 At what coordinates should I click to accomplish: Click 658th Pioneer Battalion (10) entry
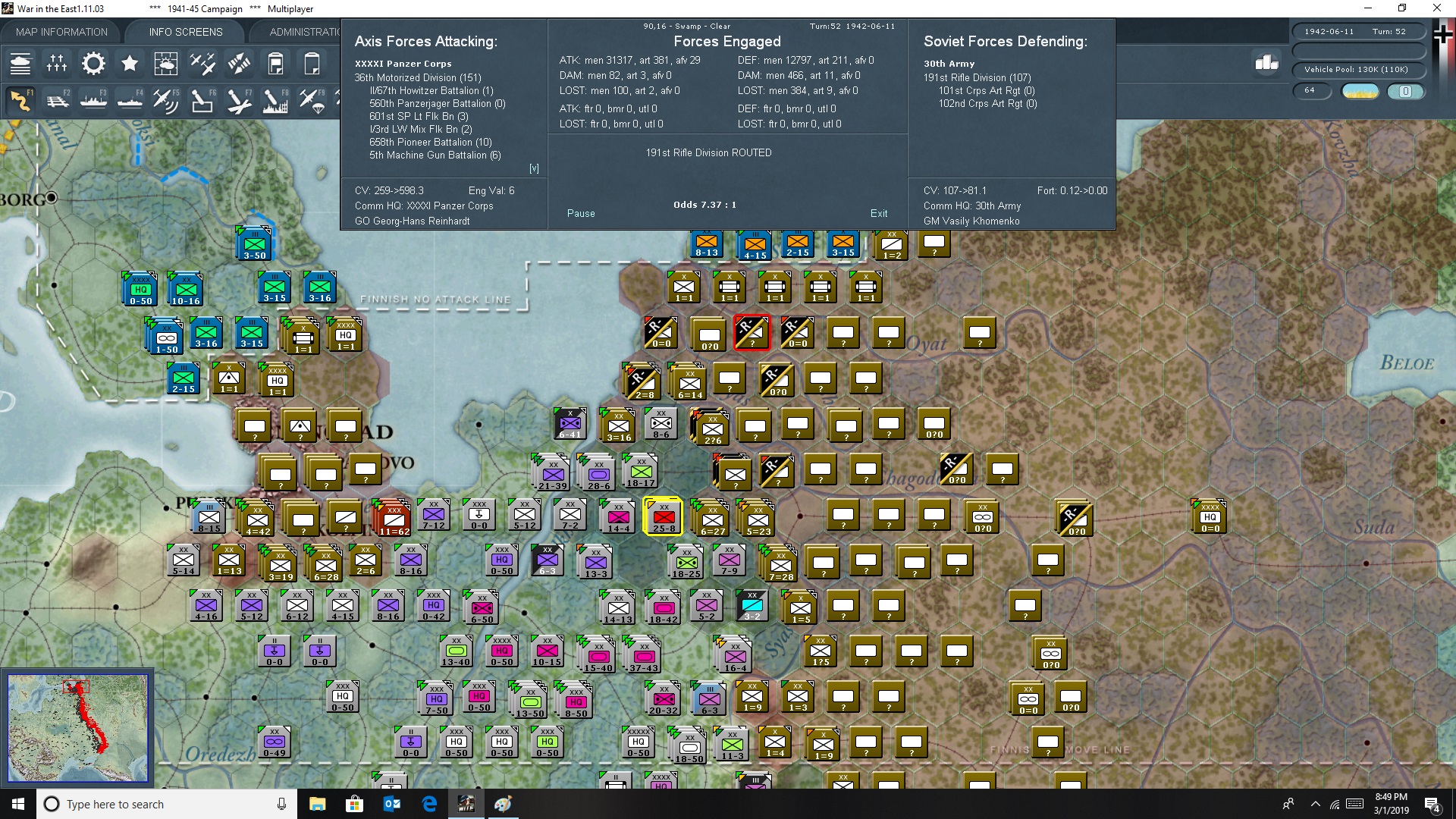click(431, 142)
